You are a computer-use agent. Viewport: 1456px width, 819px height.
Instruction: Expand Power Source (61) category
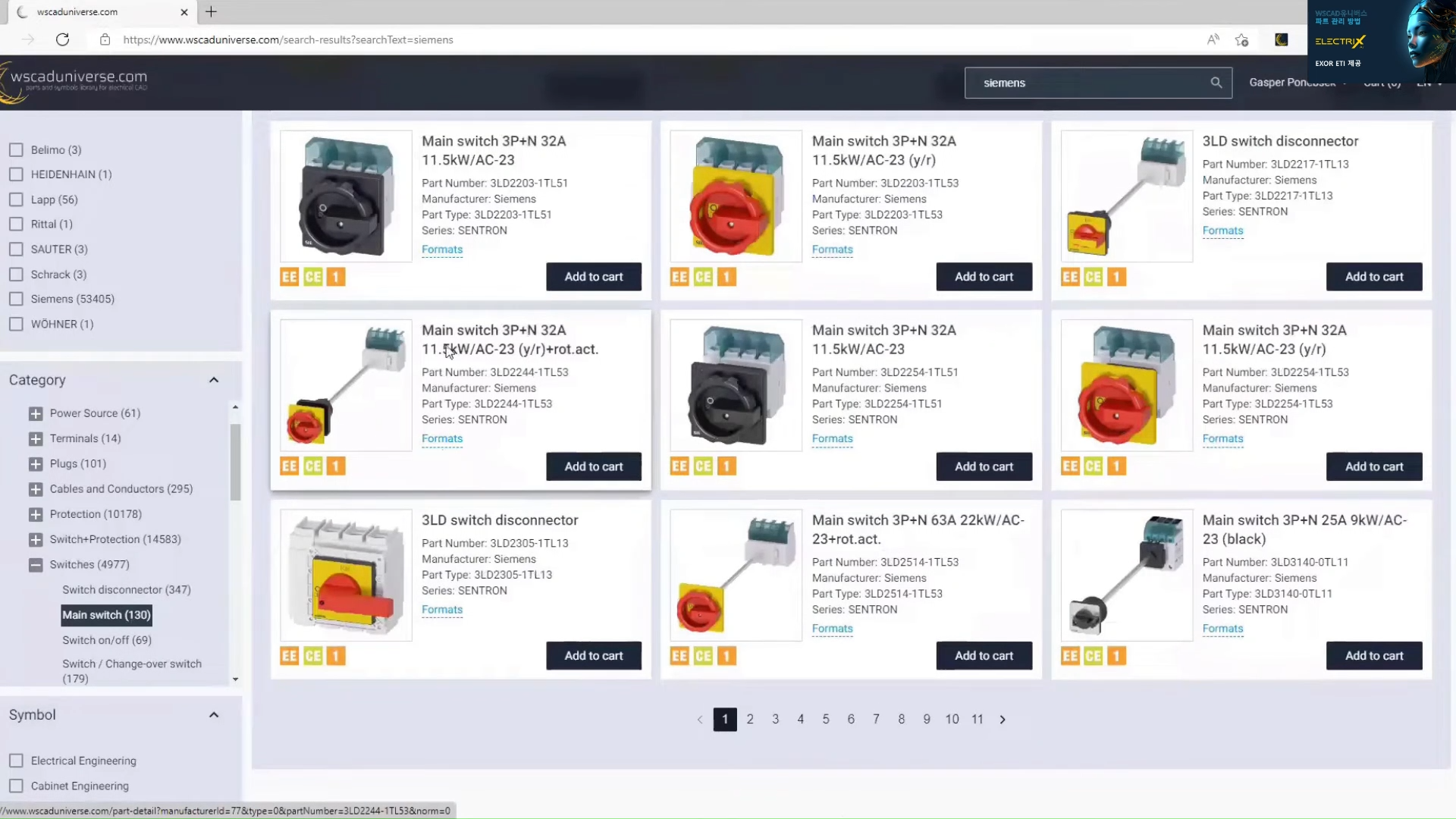click(x=36, y=414)
